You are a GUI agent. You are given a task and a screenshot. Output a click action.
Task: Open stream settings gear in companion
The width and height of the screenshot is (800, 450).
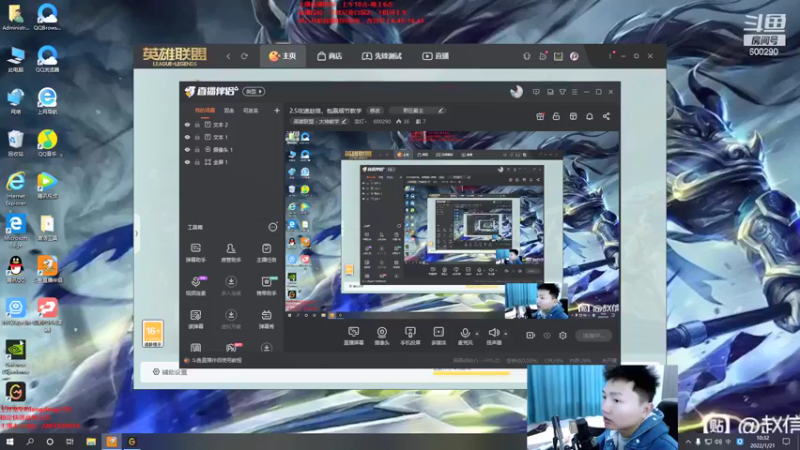(x=563, y=335)
